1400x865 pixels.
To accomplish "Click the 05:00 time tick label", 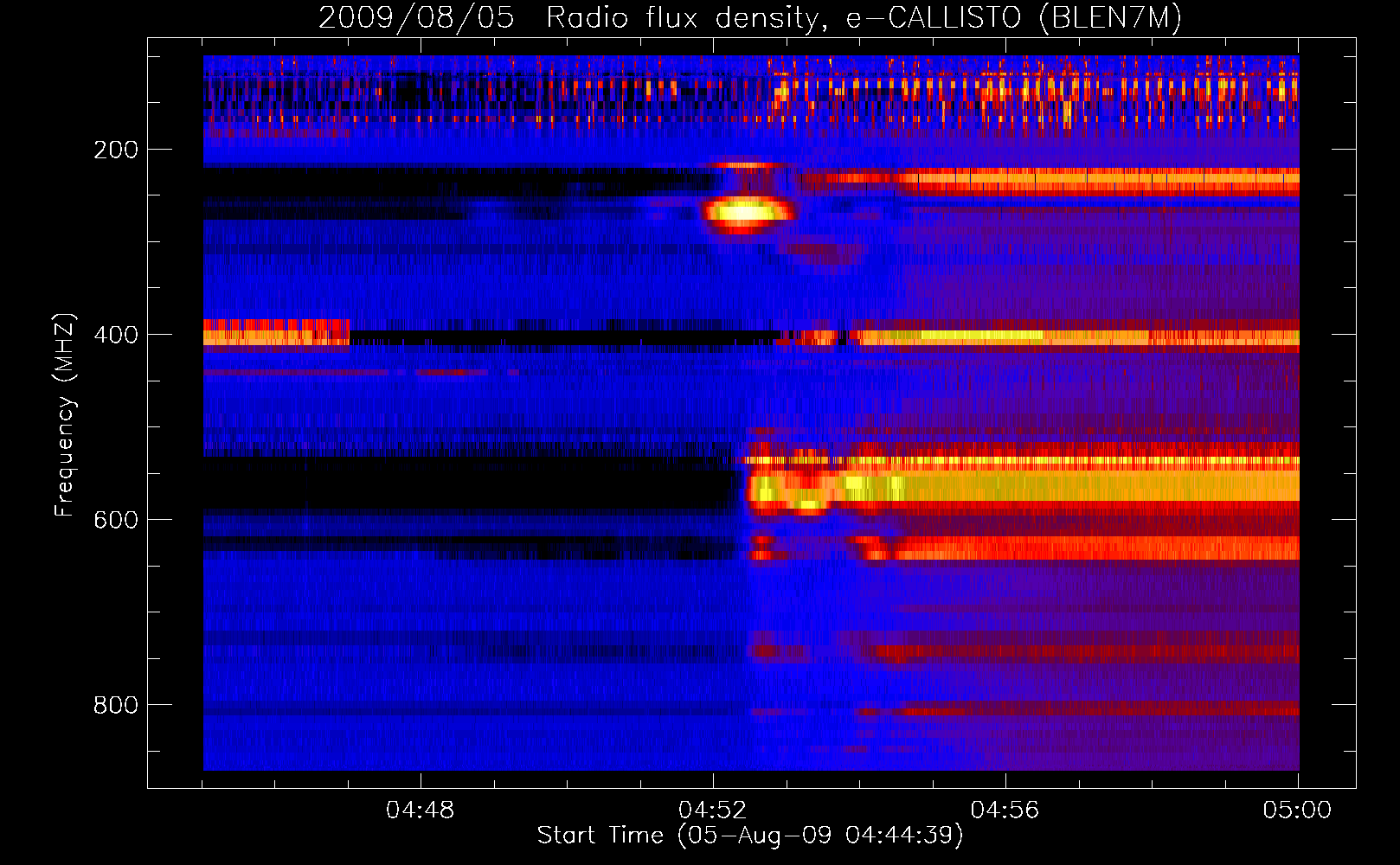I will pyautogui.click(x=1298, y=811).
